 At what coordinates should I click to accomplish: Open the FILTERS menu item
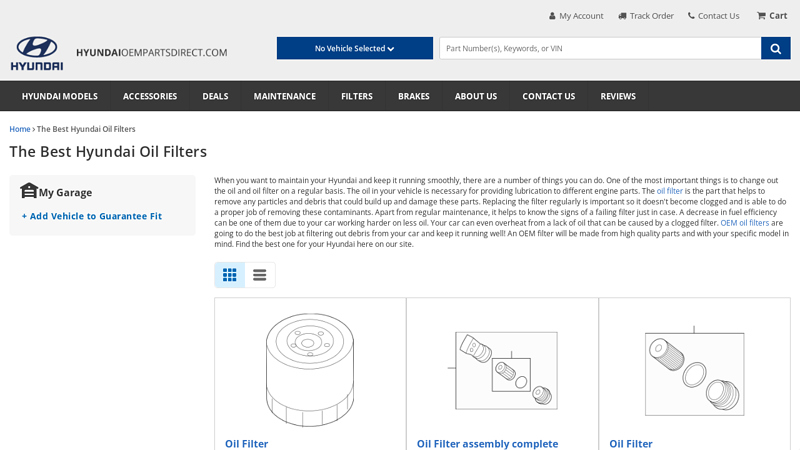point(357,96)
